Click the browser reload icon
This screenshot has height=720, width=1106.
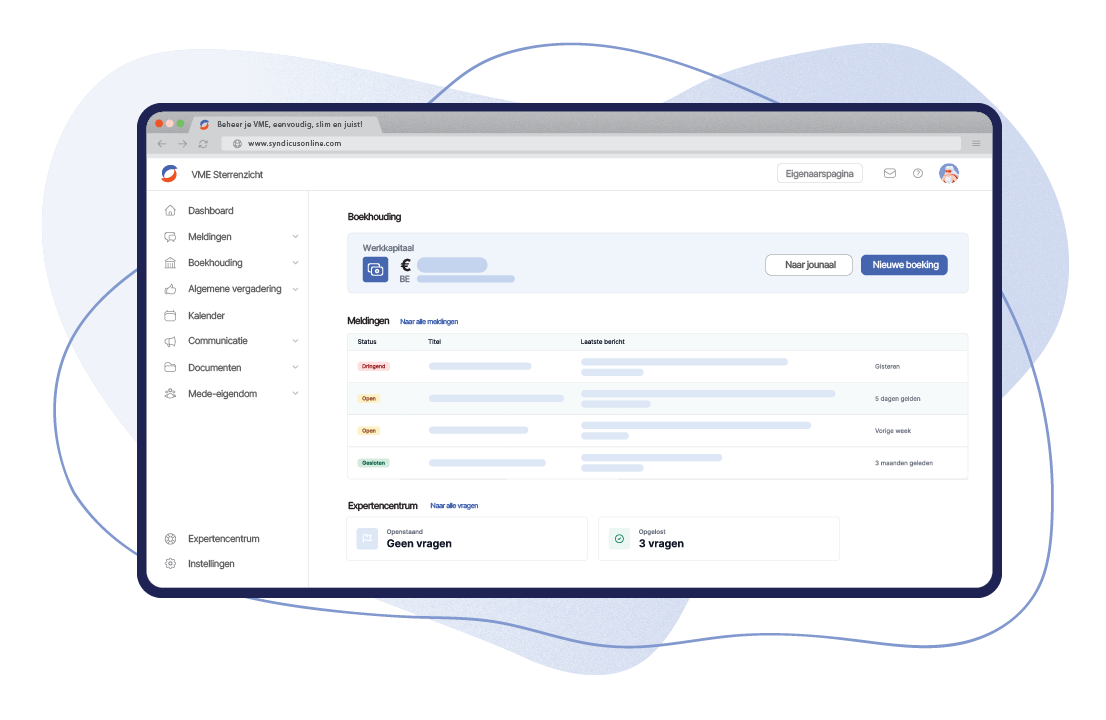pos(203,144)
